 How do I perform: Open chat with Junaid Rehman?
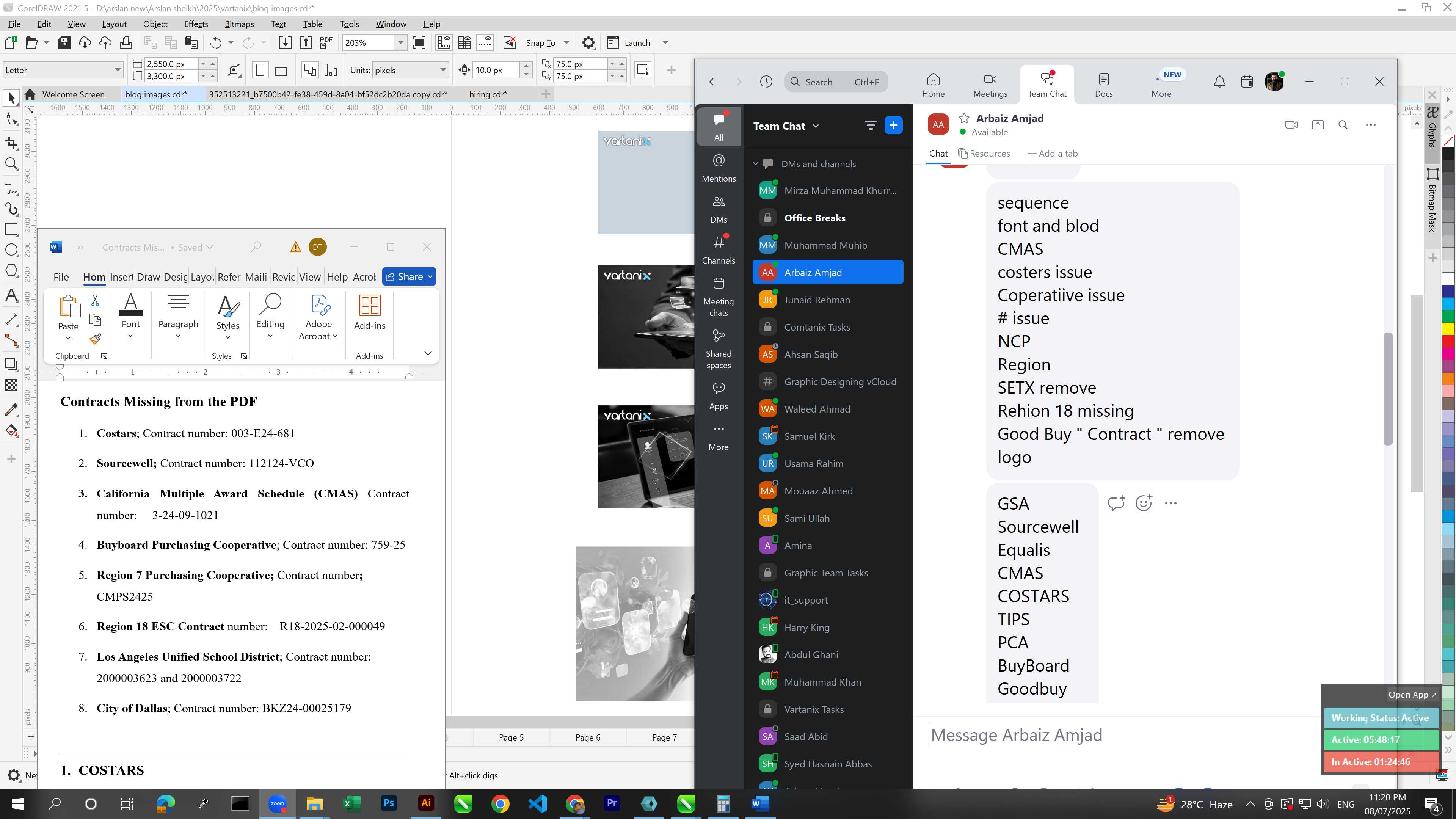828,300
